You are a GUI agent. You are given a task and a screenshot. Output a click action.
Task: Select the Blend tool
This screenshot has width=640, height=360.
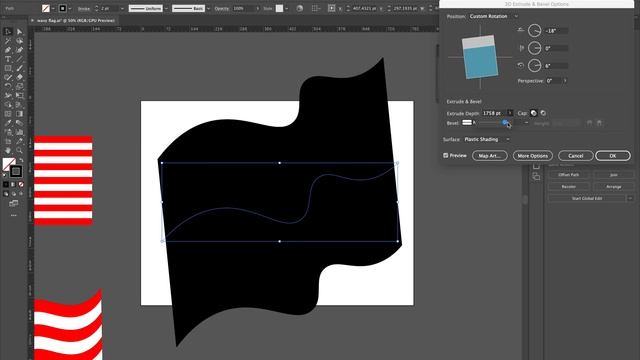[19, 123]
